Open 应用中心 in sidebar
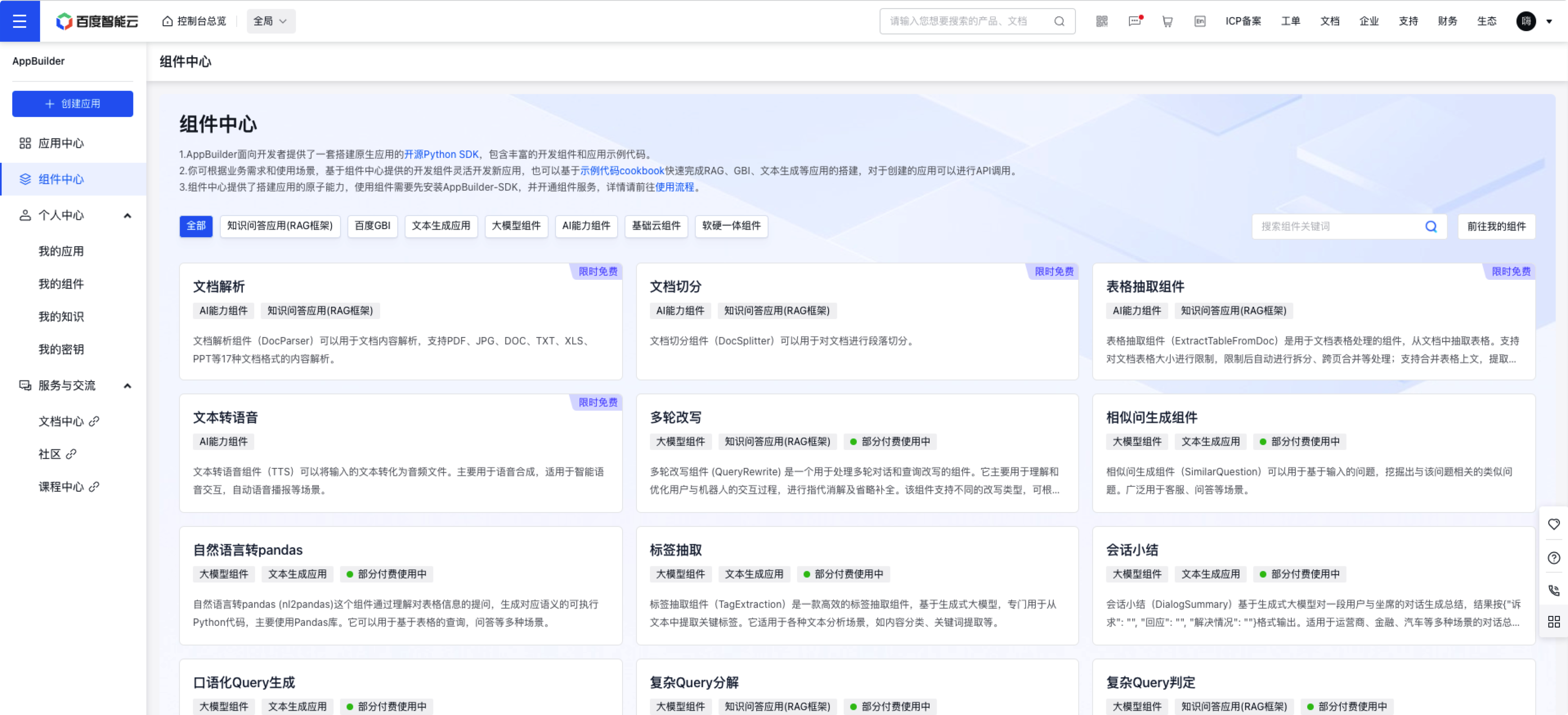Screen dimensions: 1568x715 [73, 144]
